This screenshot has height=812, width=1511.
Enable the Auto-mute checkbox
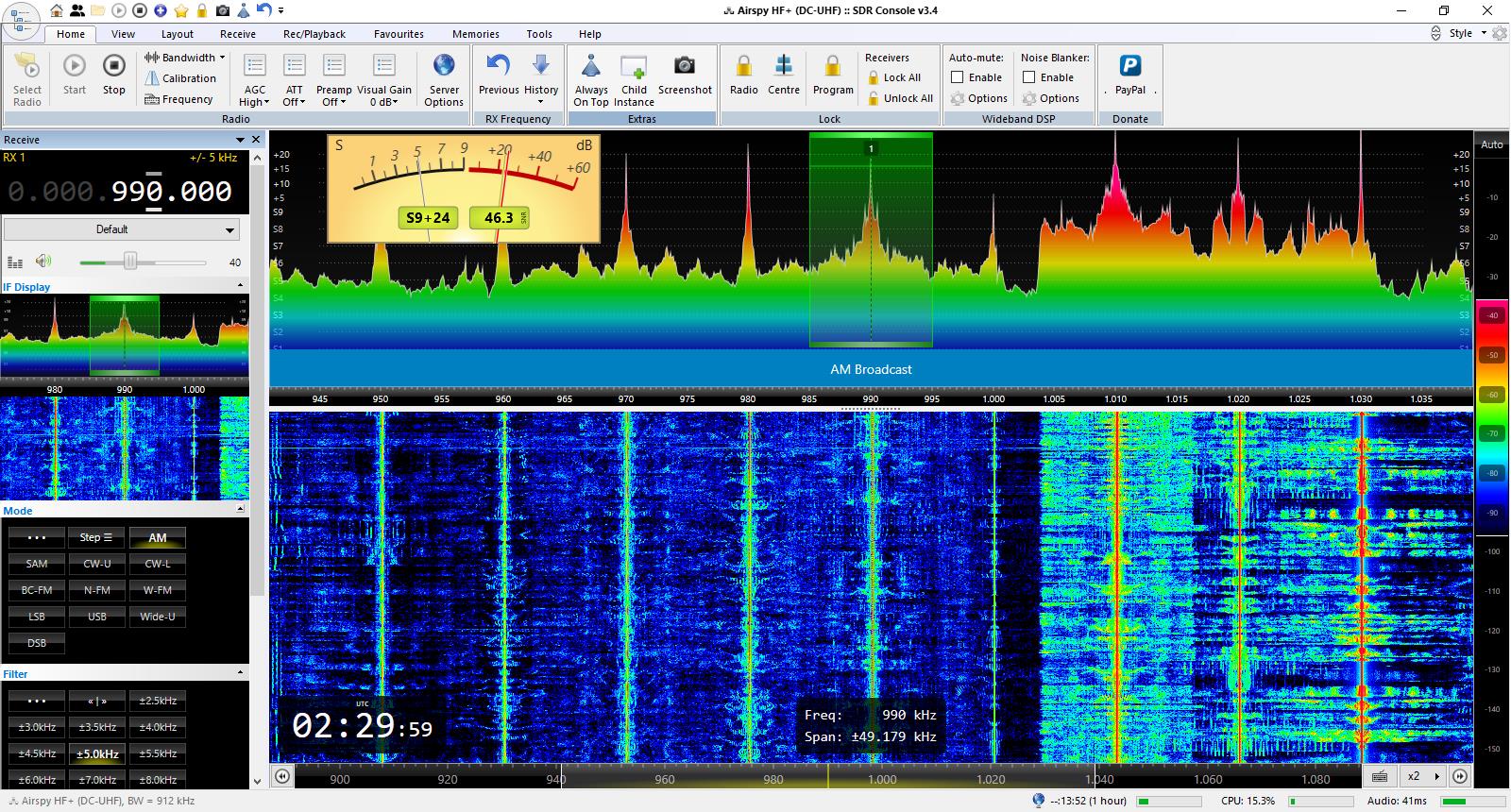(x=958, y=77)
